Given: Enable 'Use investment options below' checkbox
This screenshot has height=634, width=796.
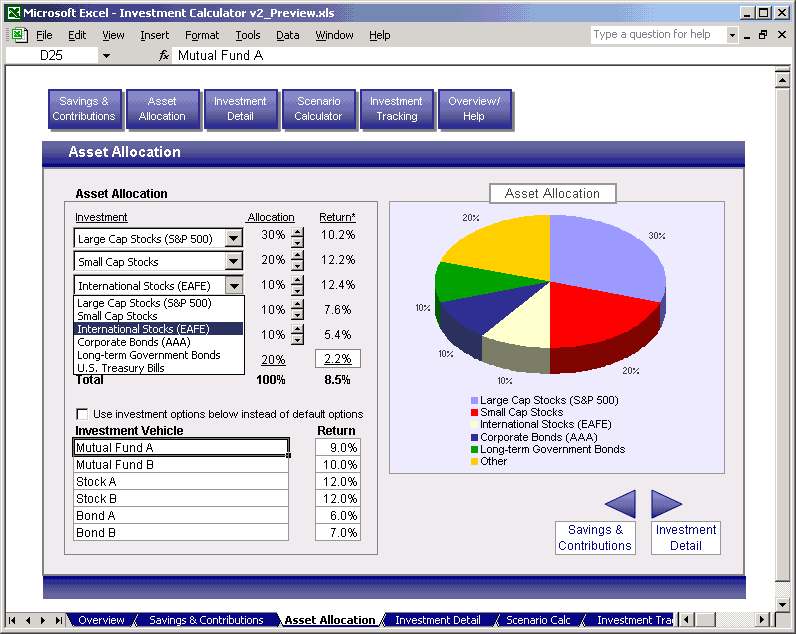Looking at the screenshot, I should click(x=82, y=414).
